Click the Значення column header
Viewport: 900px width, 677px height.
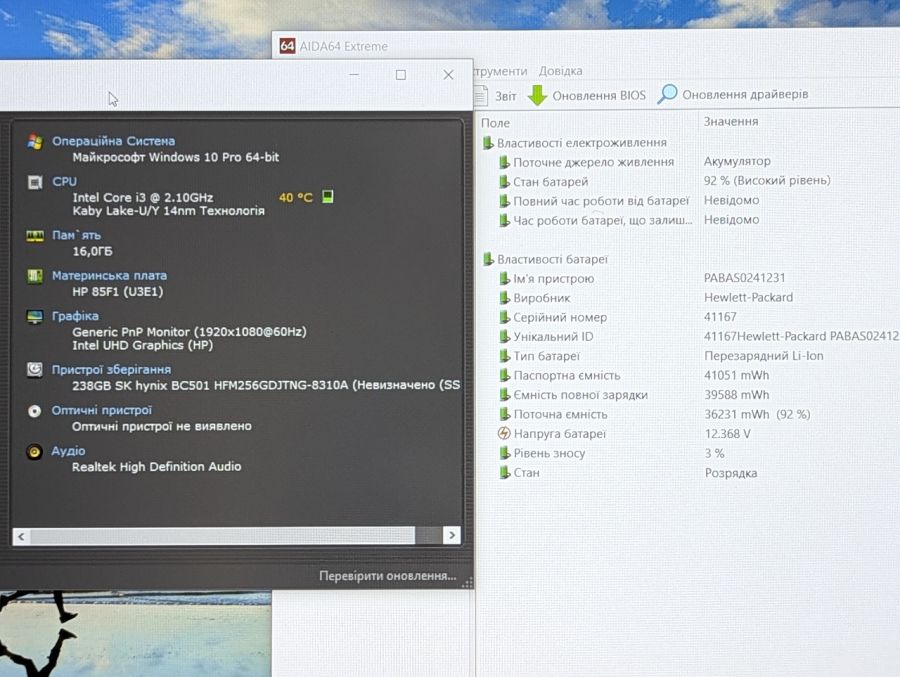coord(731,122)
